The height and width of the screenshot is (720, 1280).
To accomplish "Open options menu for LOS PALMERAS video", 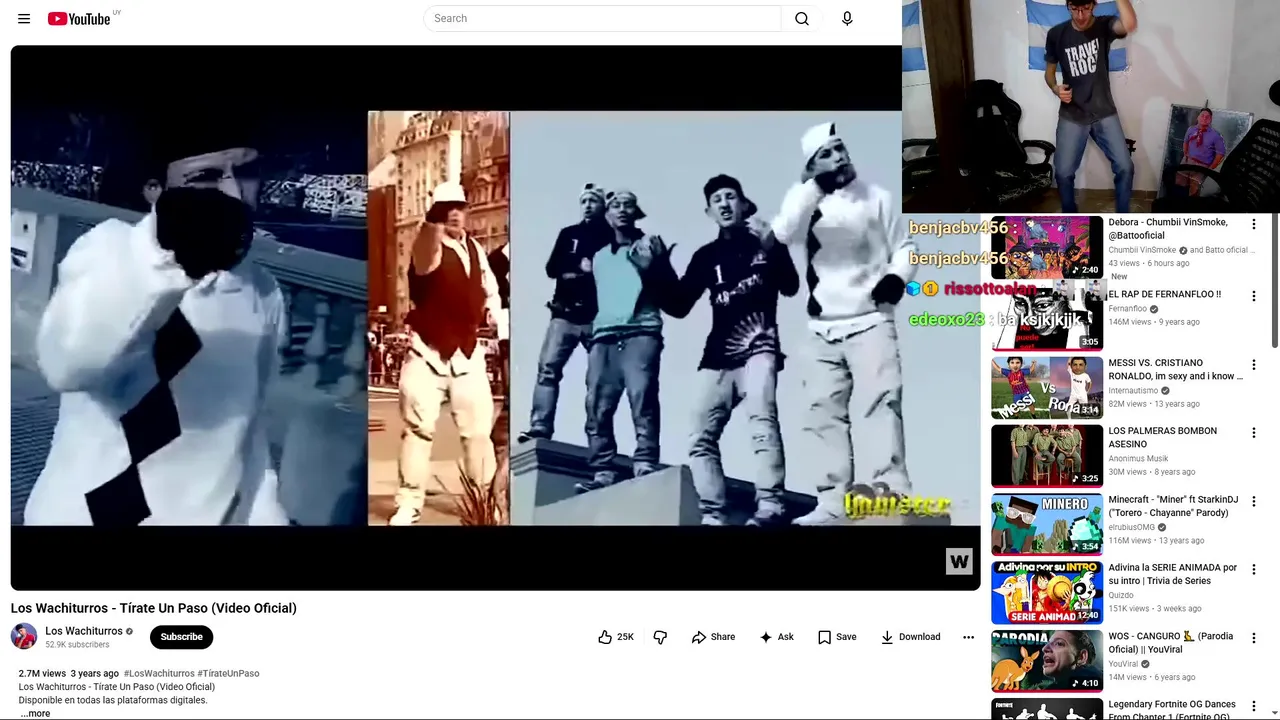I will coord(1253,433).
